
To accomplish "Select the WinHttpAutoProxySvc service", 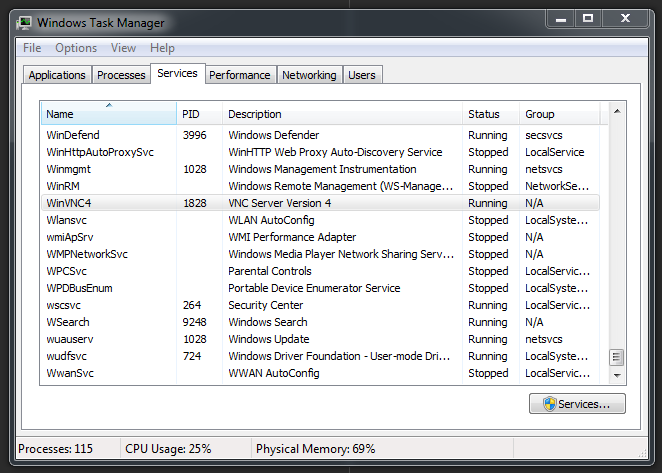I will 320,152.
